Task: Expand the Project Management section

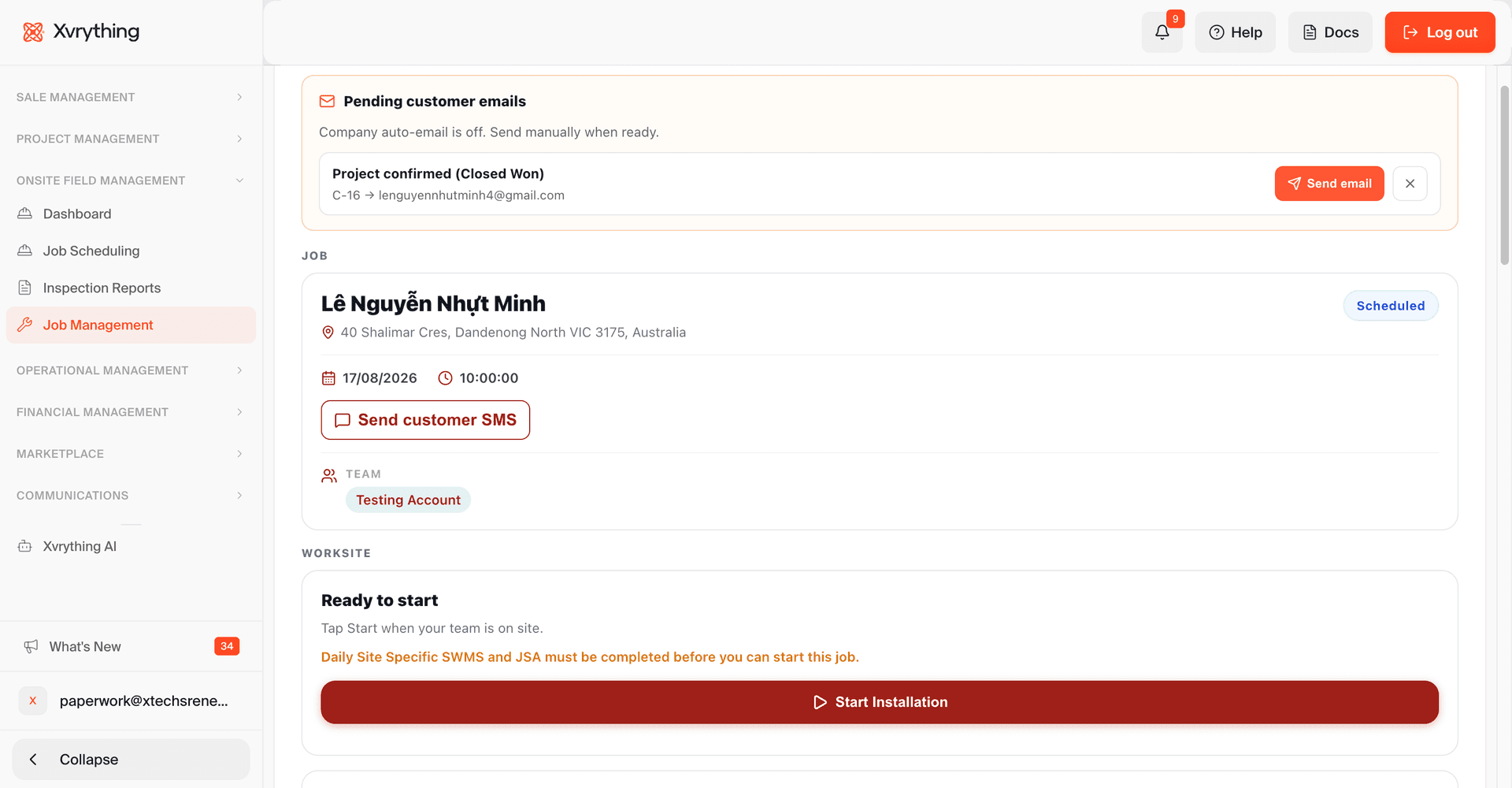Action: coord(131,139)
